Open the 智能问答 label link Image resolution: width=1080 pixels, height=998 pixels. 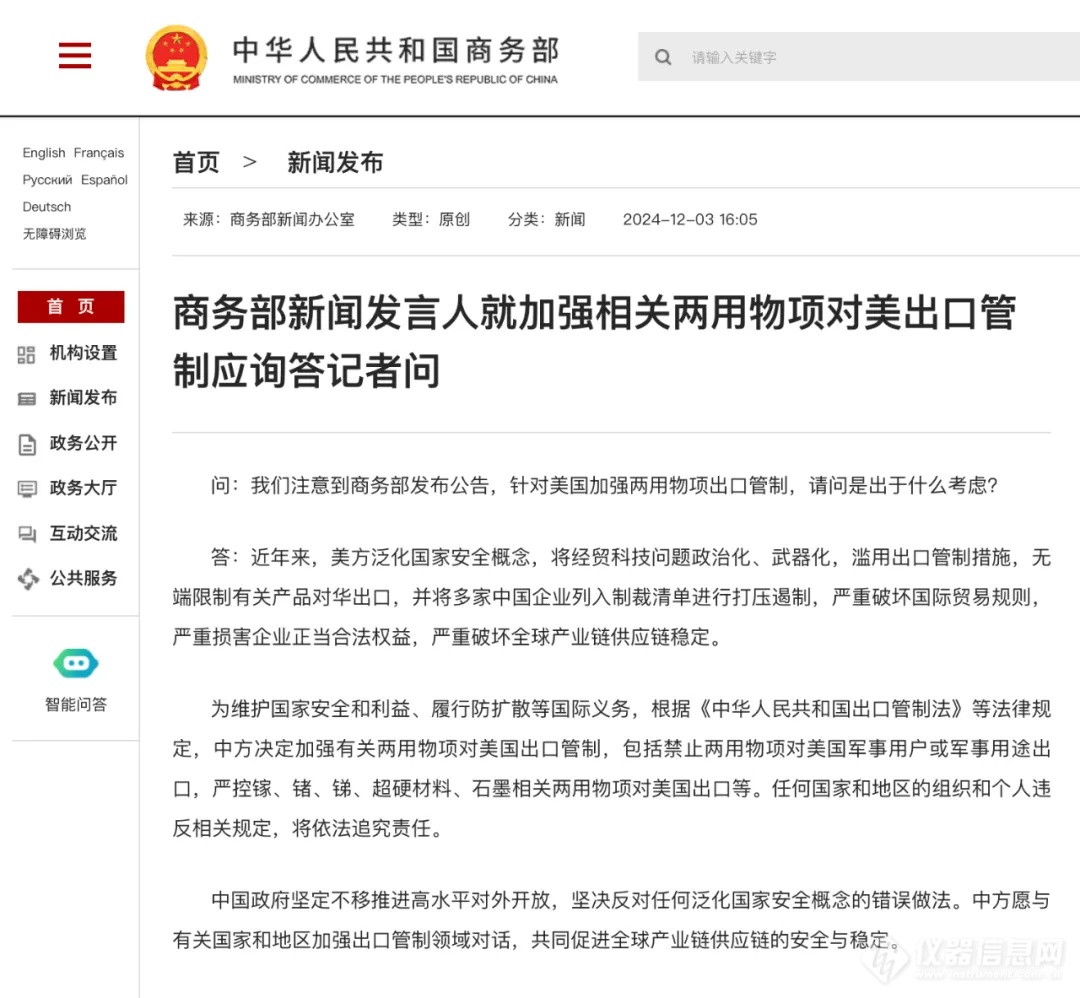click(76, 704)
